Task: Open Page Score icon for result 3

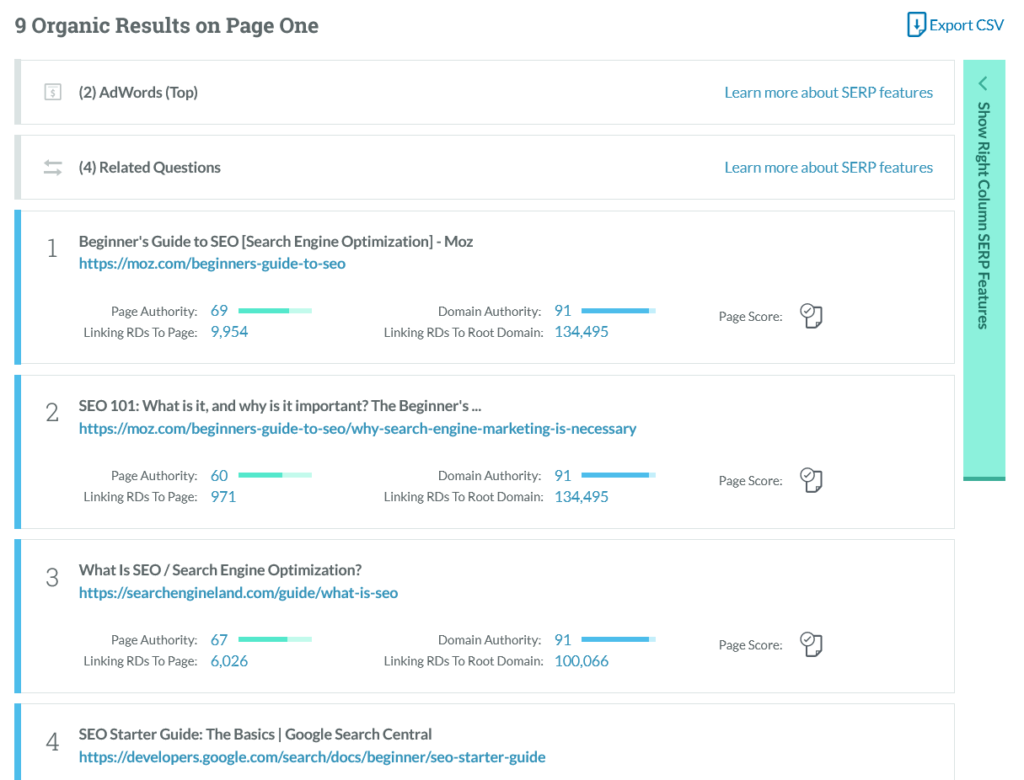Action: 811,645
